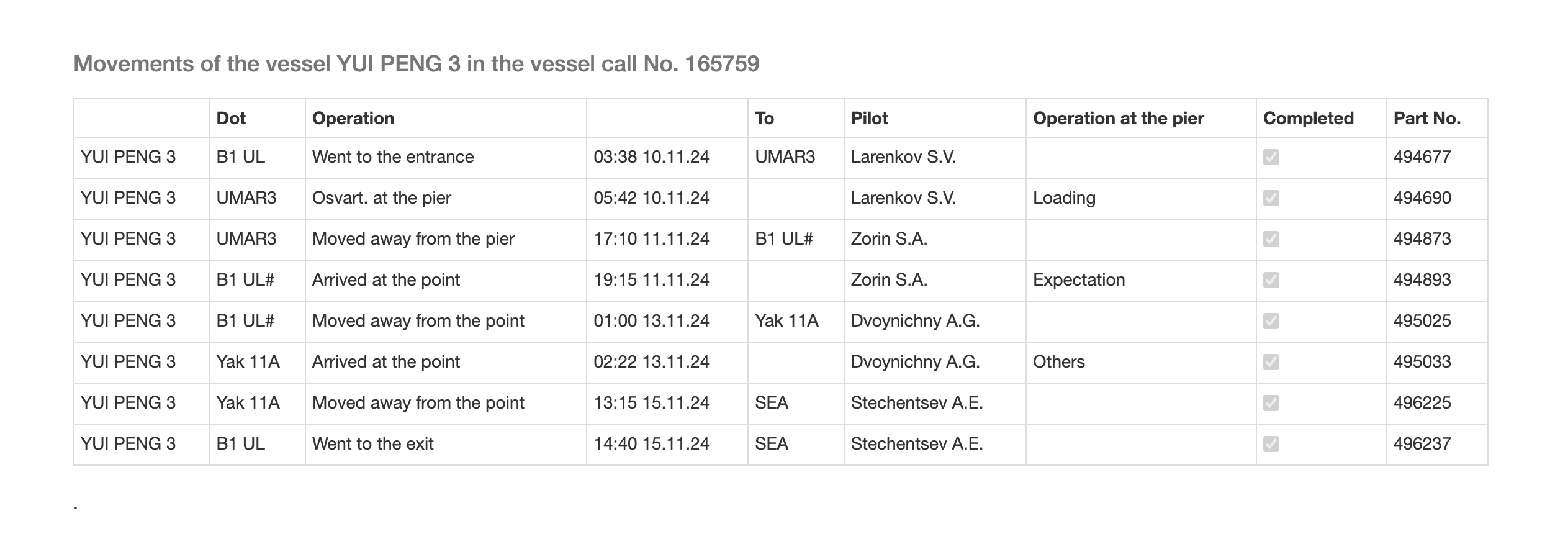Screen dimensions: 1568x539
Task: Click the Expectation cell
Action: pos(1079,280)
